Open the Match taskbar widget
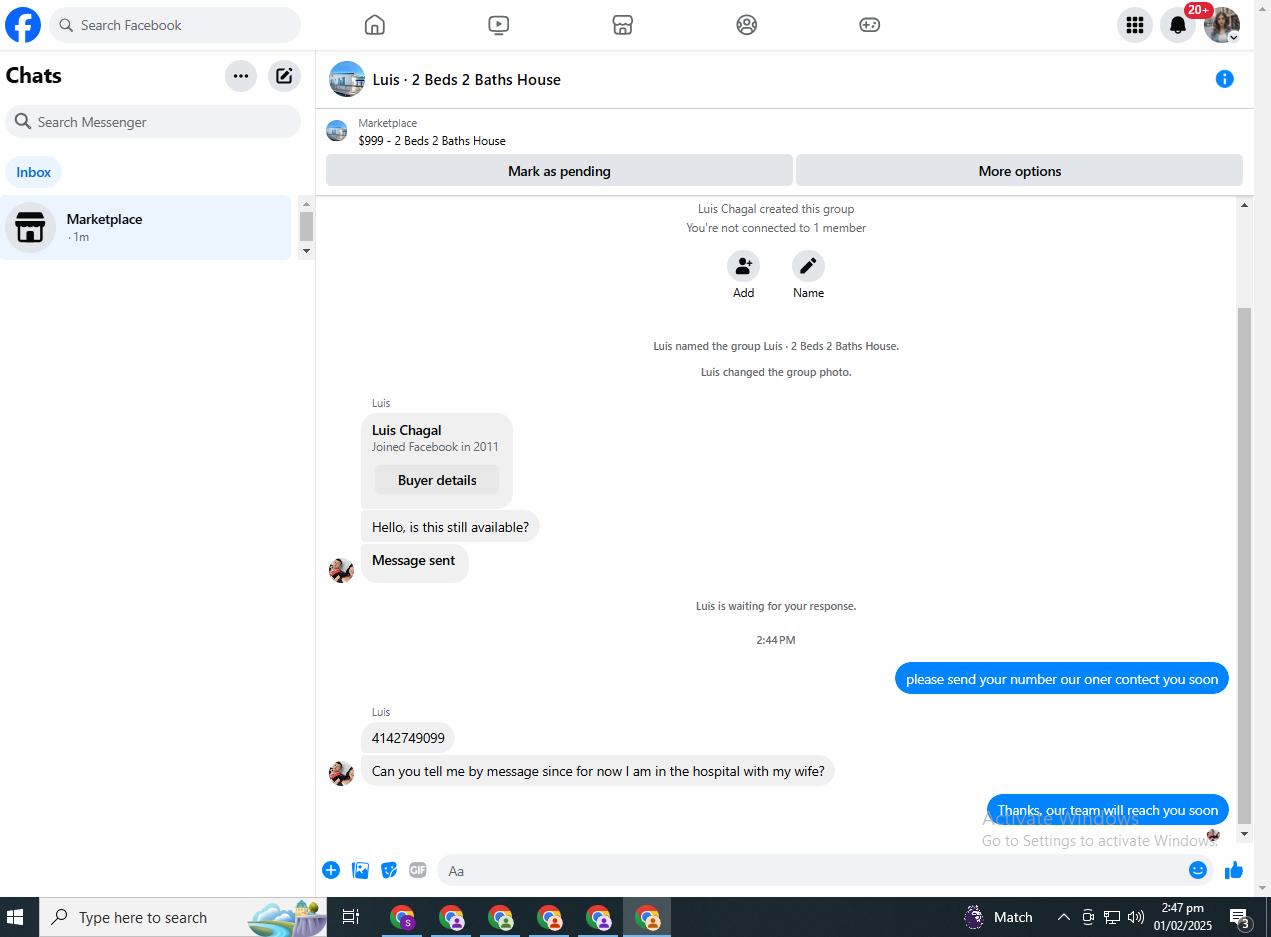The height and width of the screenshot is (937, 1271). tap(999, 917)
